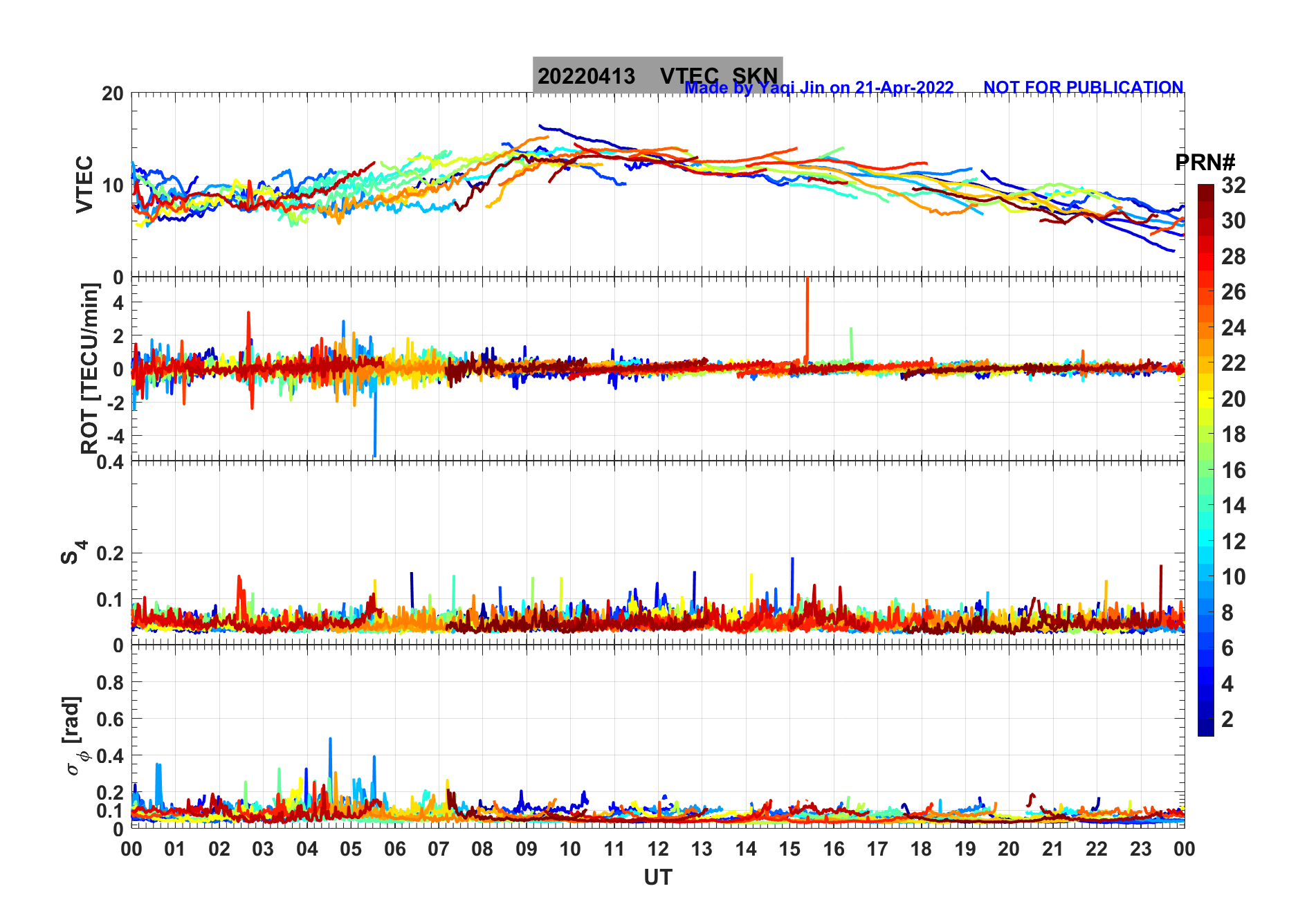Click hour tick "11" on the UT axis
This screenshot has width=1316, height=920.
click(614, 849)
